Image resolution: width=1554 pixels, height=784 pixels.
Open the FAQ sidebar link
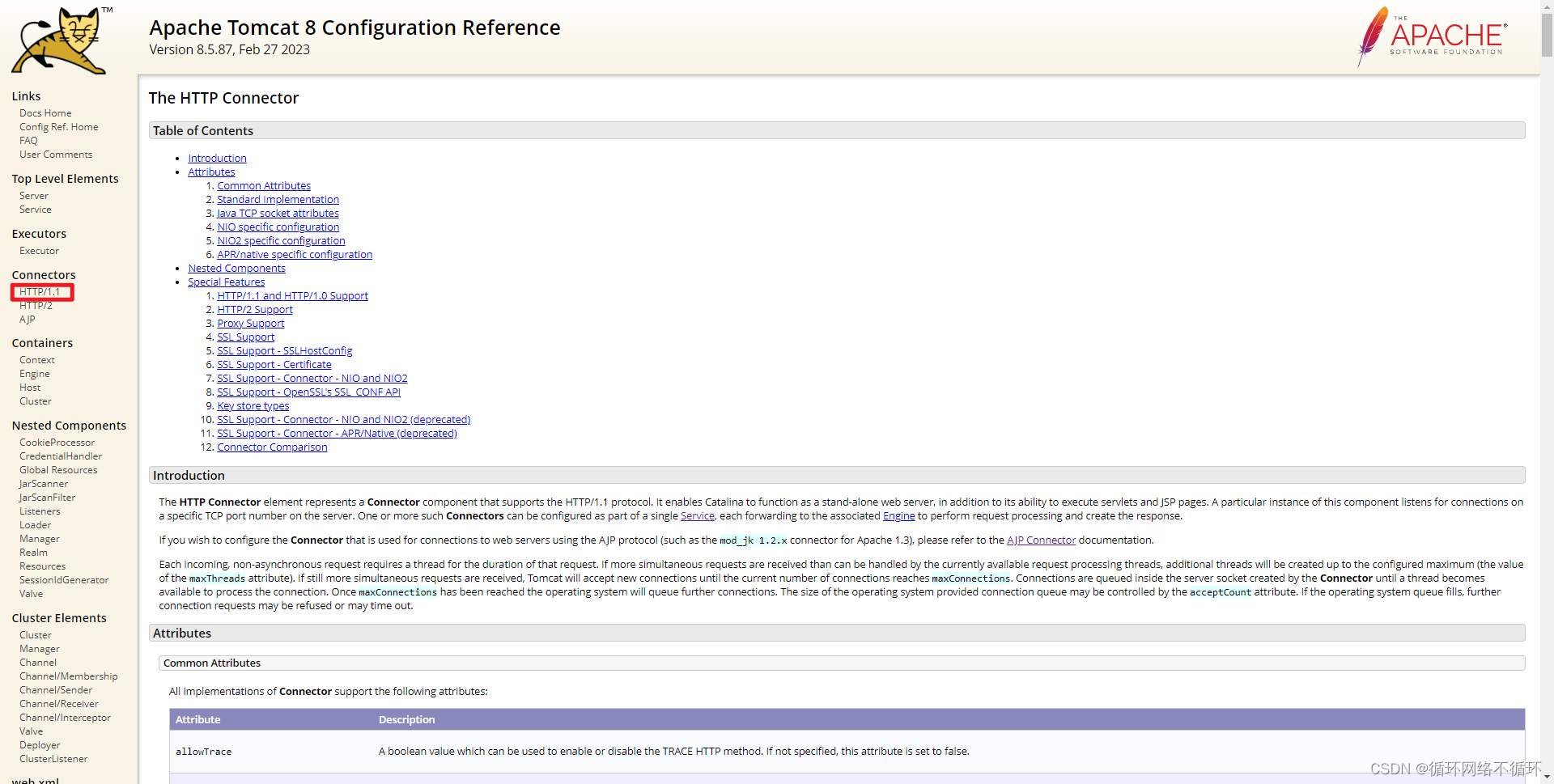pyautogui.click(x=28, y=141)
